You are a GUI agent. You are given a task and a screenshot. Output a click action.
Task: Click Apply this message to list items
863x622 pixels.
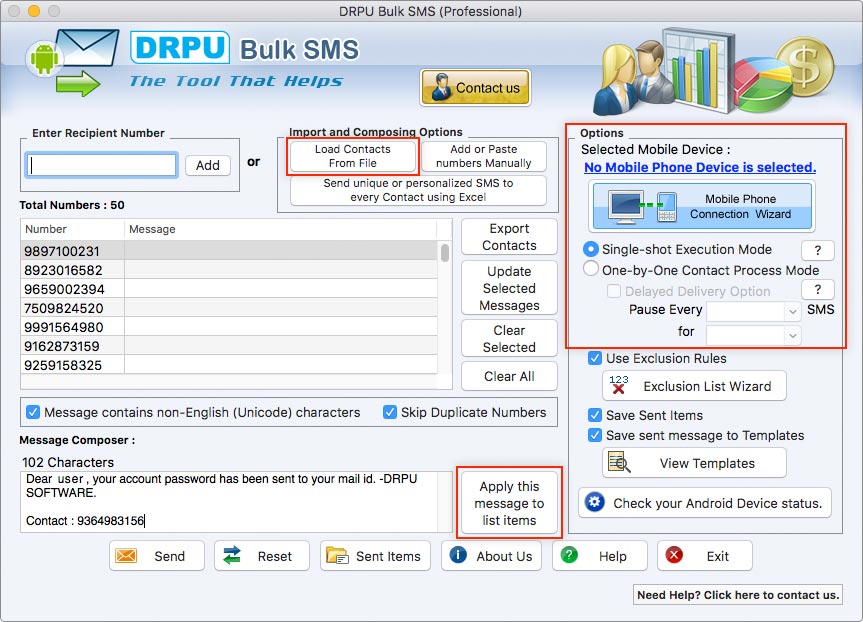(509, 503)
